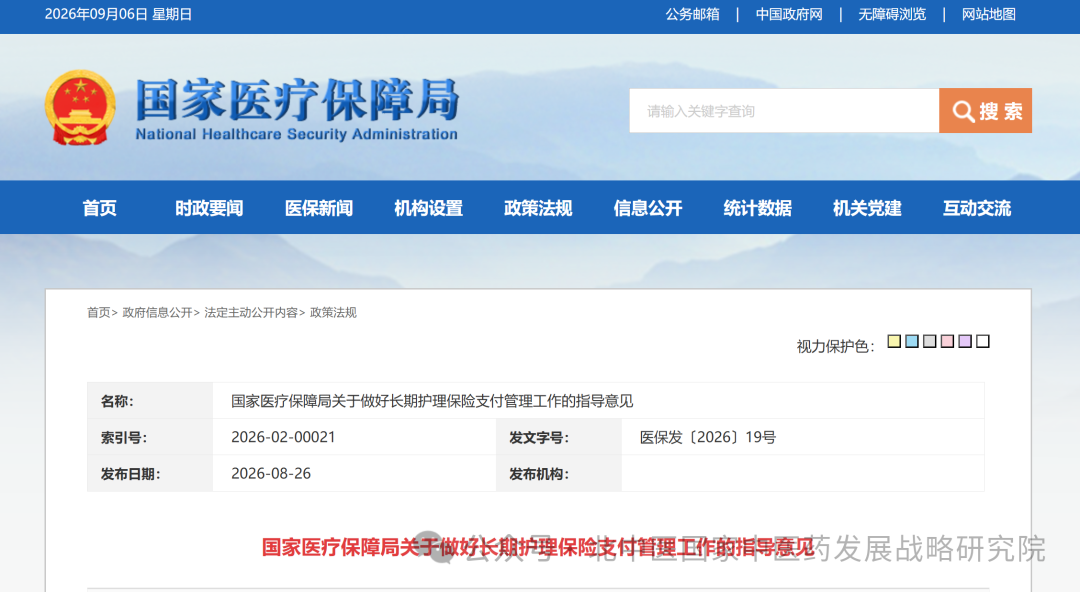Click 政策法规 breadcrumb link
Viewport: 1080px width, 592px height.
[x=333, y=313]
